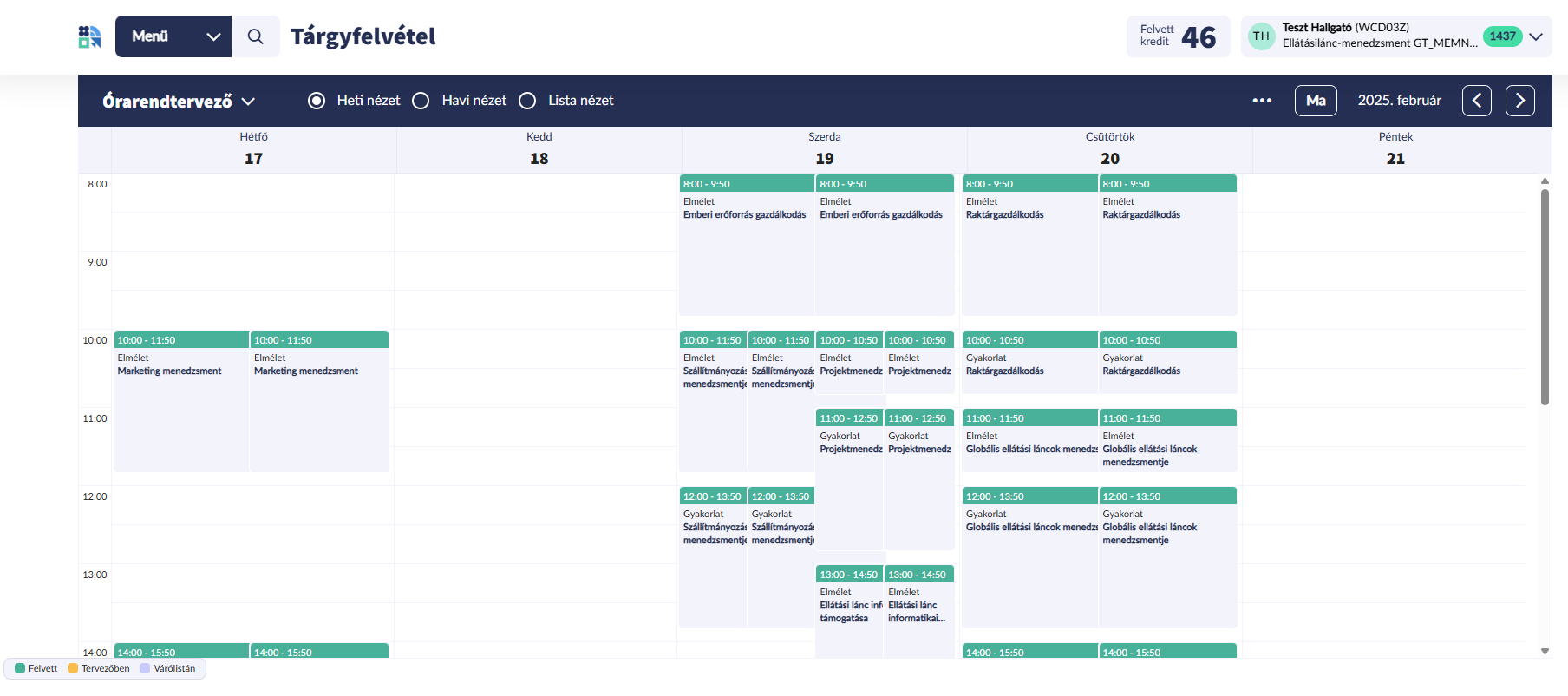Expand the user profile chevron

(x=1536, y=36)
